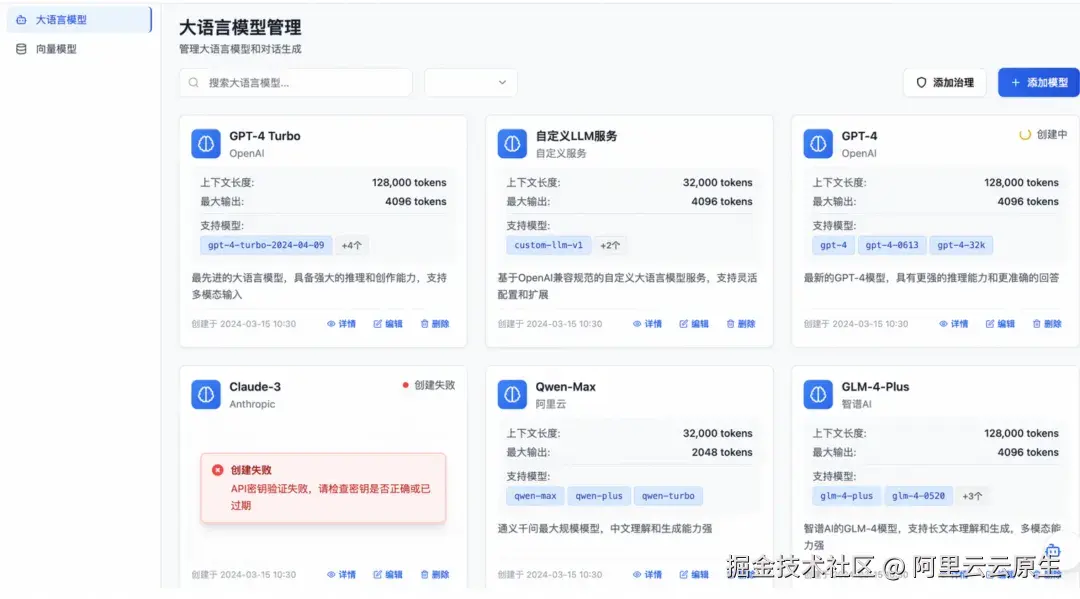This screenshot has width=1080, height=599.
Task: Click the Qwen-Max card title
Action: click(x=565, y=387)
